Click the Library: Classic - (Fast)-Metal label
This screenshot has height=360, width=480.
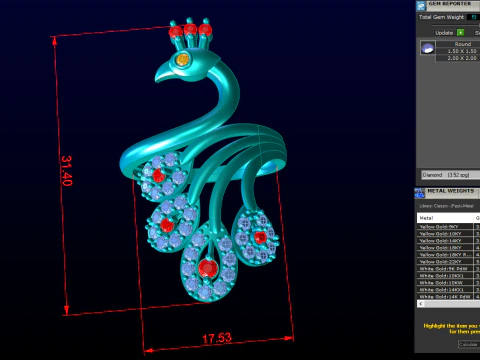pos(446,206)
